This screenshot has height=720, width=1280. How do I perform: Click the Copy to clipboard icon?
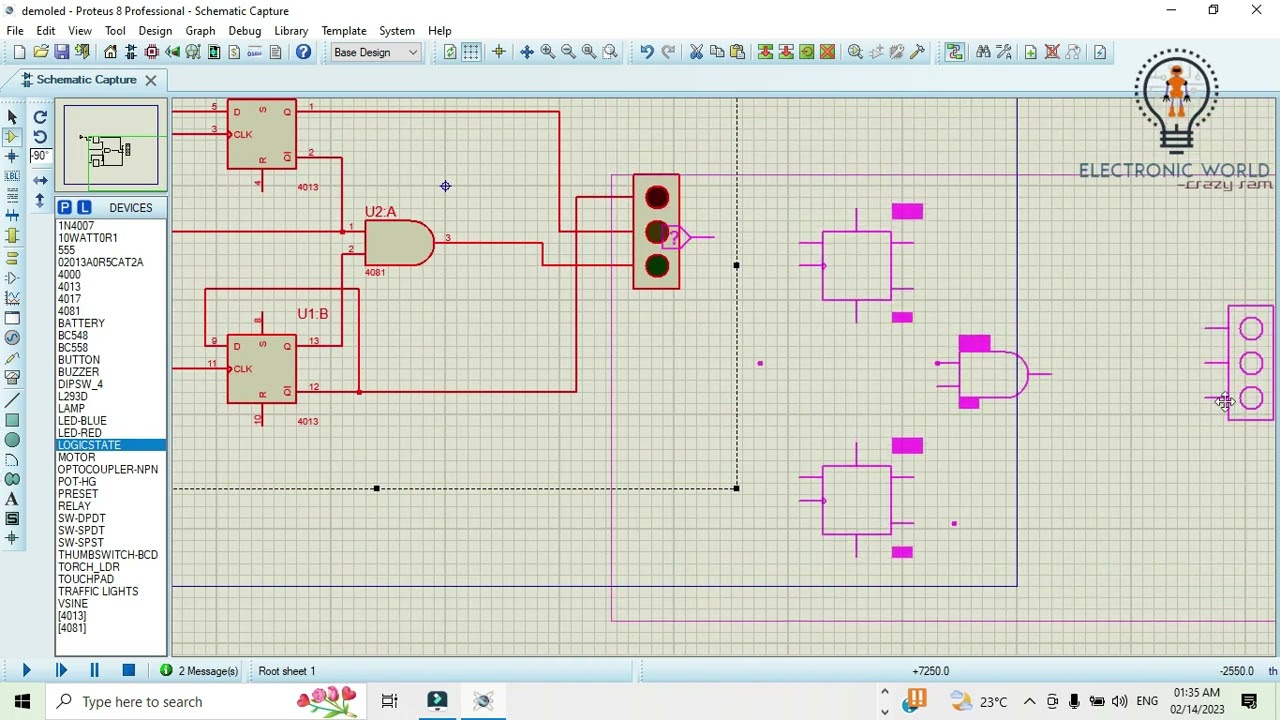tap(717, 52)
